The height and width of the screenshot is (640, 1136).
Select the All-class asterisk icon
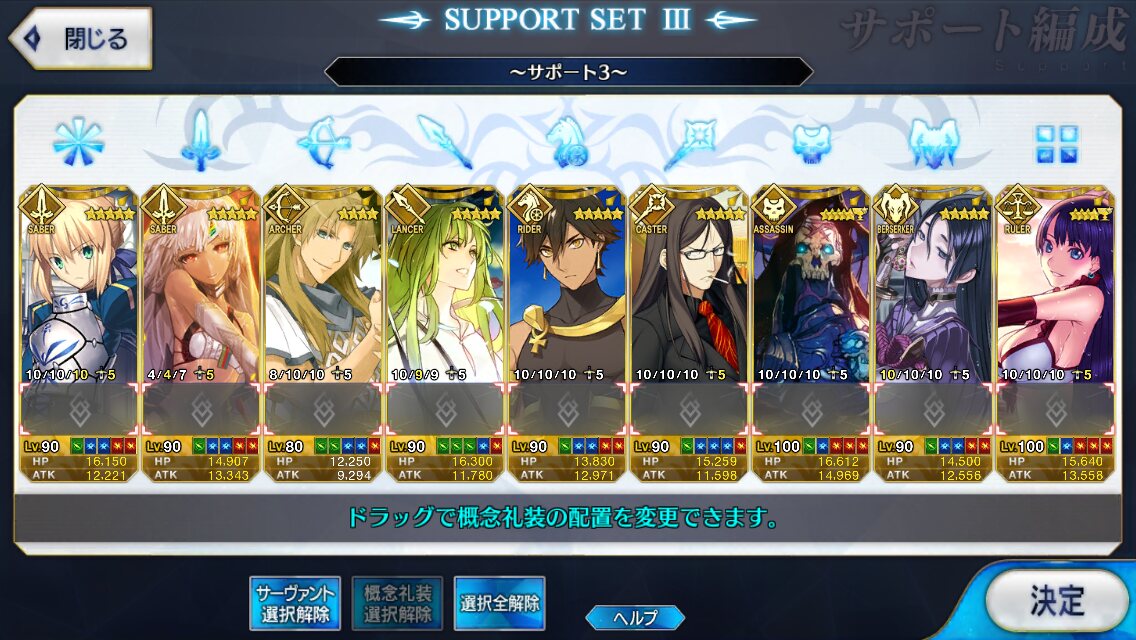pyautogui.click(x=78, y=141)
